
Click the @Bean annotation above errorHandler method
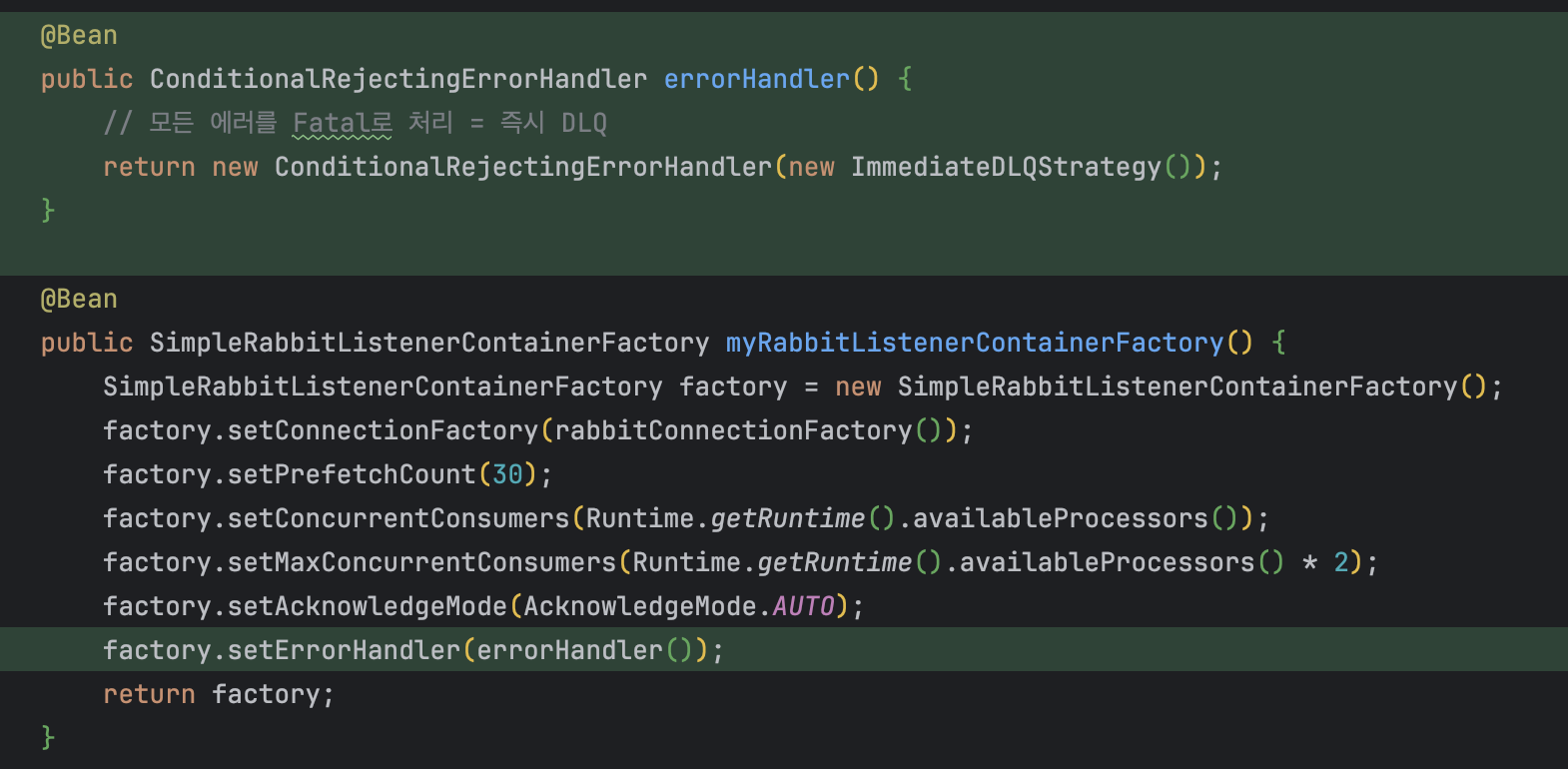79,35
